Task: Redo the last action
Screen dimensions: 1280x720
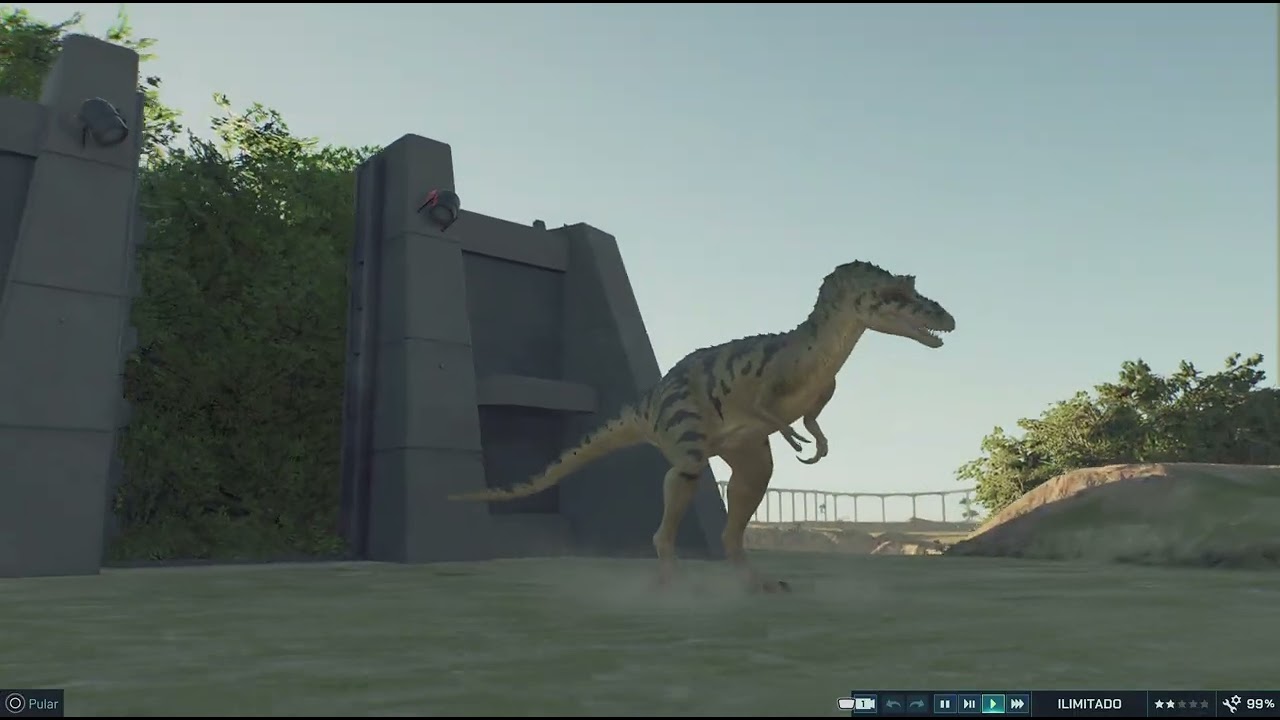Action: click(917, 704)
